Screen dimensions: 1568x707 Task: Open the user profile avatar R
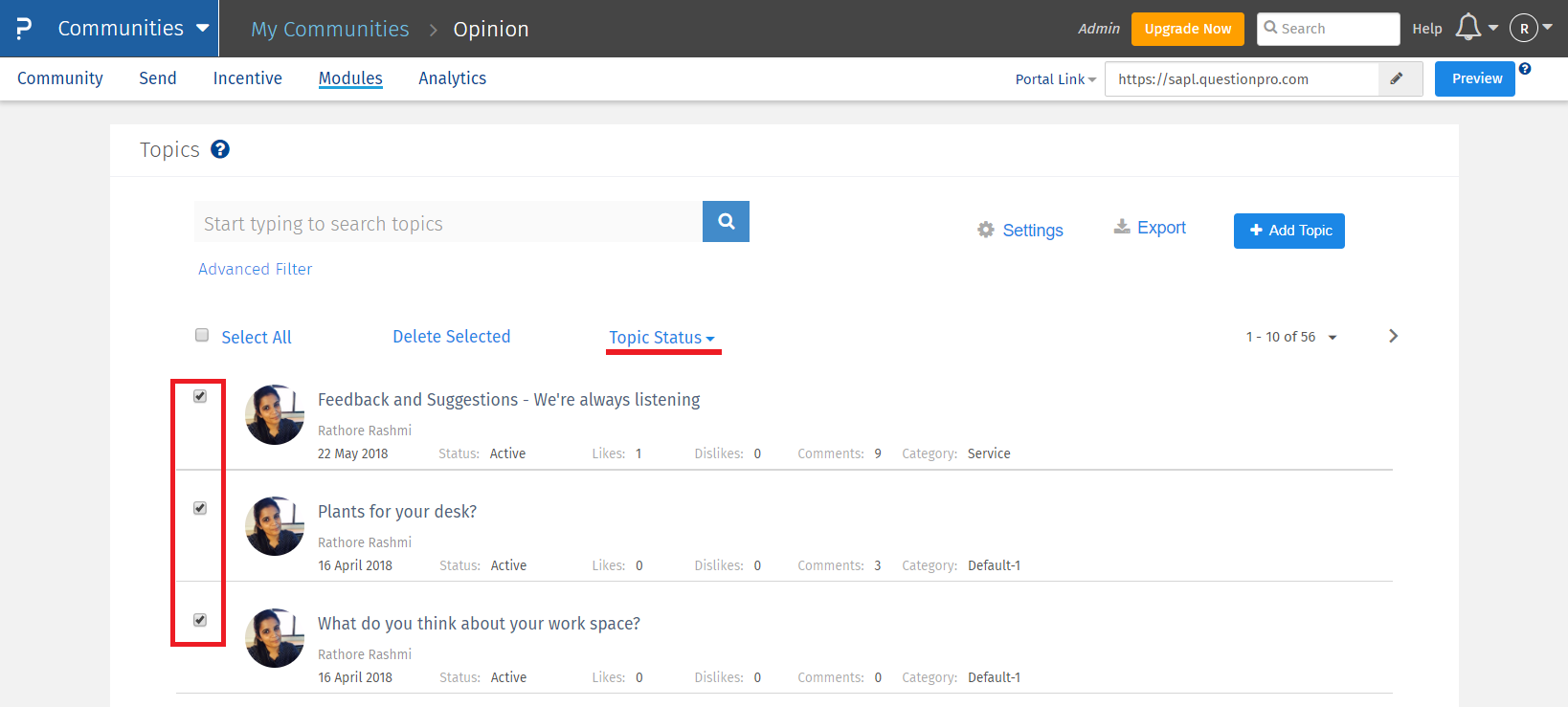pyautogui.click(x=1523, y=29)
